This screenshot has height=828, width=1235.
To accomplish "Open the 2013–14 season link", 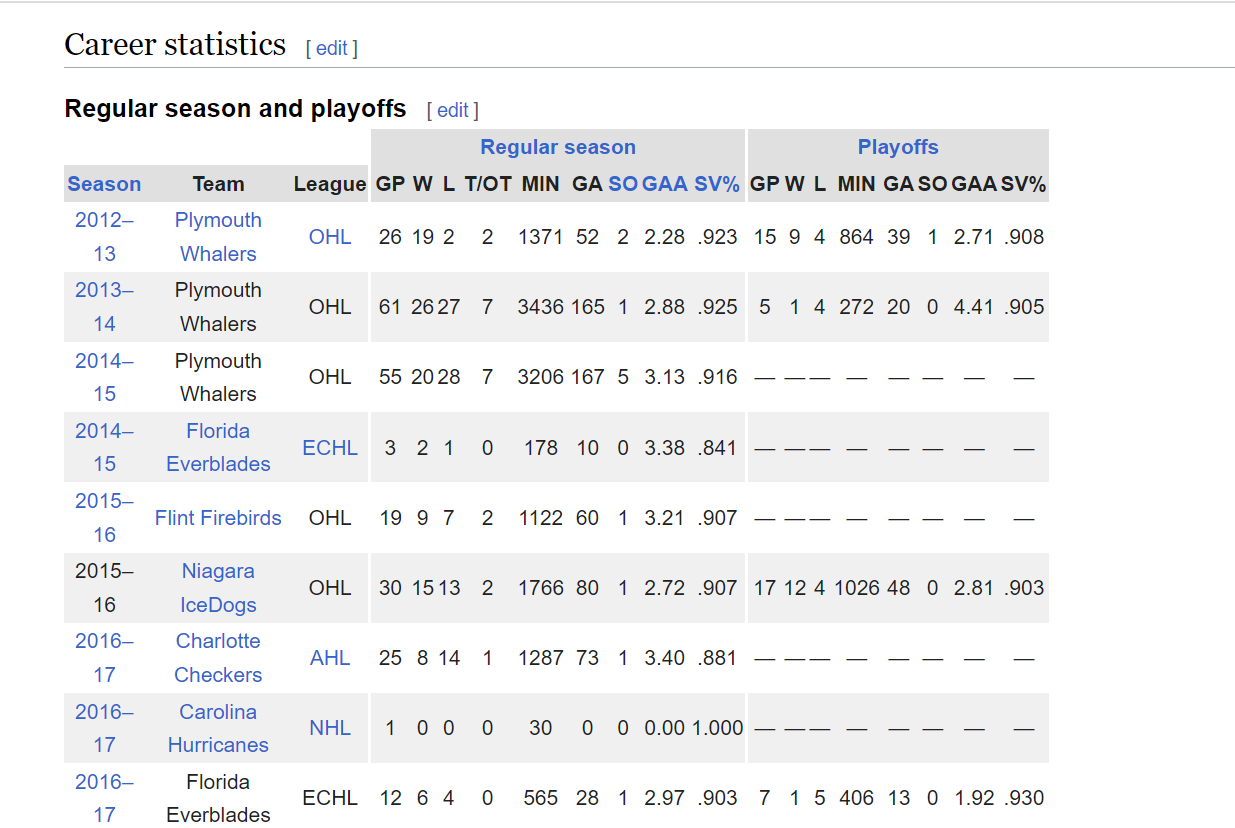I will tap(104, 307).
